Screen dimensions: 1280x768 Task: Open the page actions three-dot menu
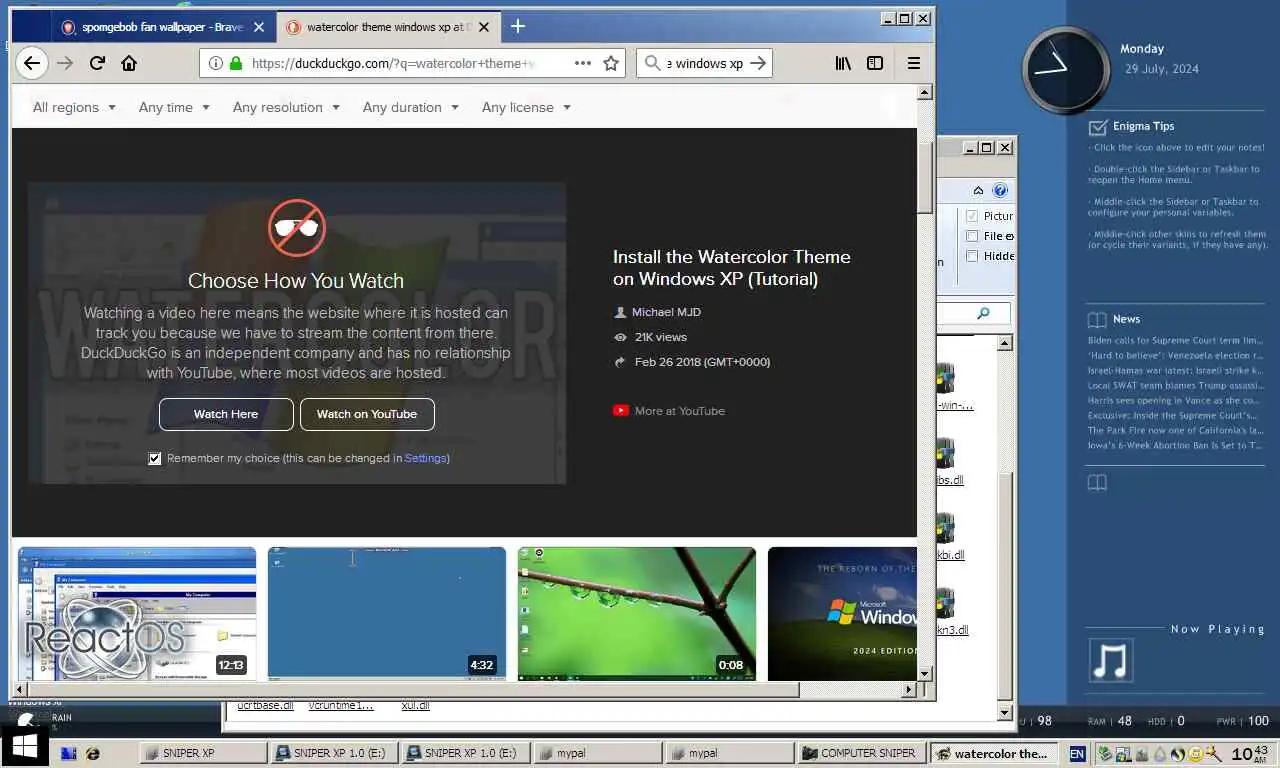click(x=582, y=63)
